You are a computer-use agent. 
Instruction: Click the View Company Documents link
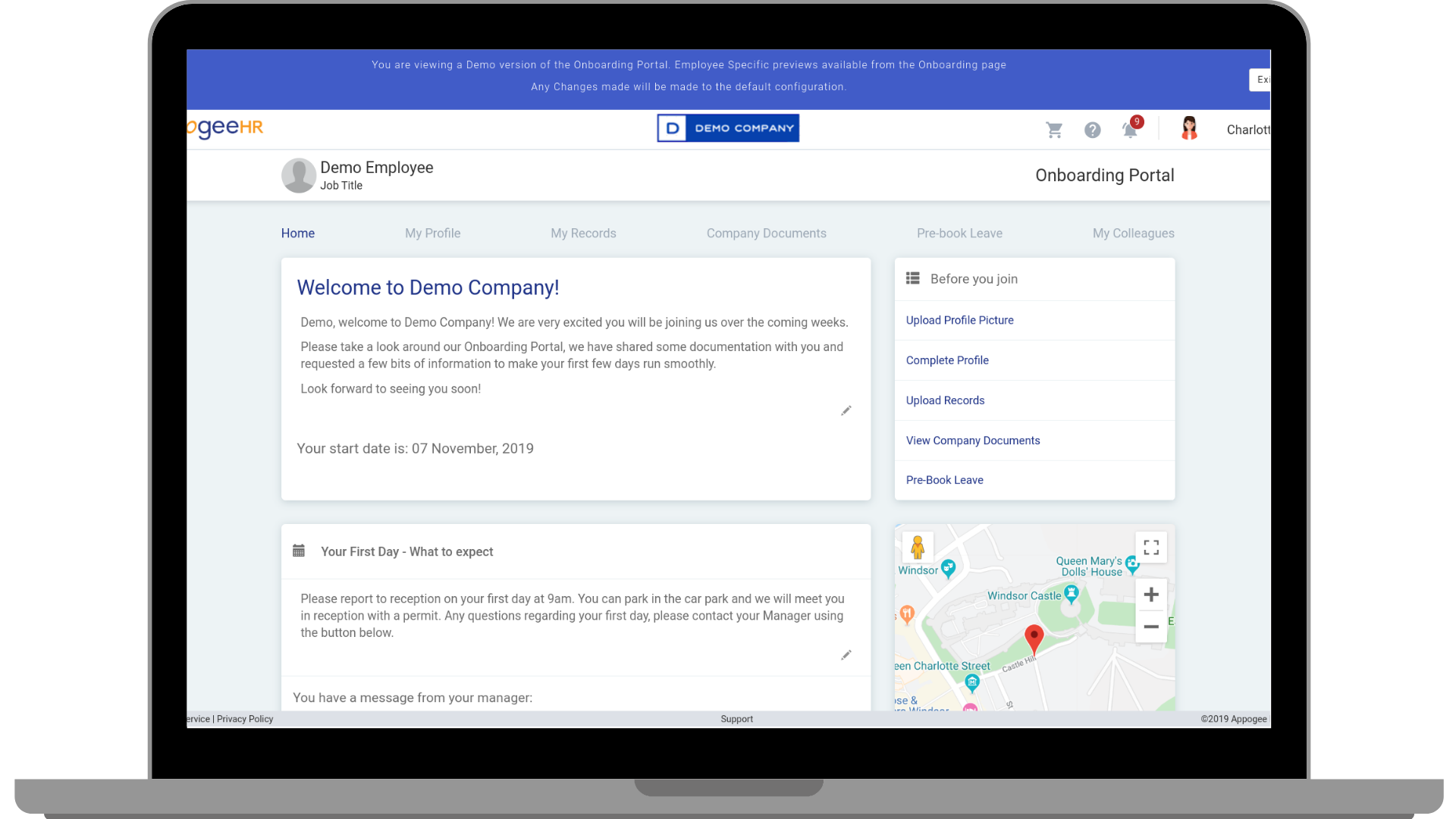[972, 441]
